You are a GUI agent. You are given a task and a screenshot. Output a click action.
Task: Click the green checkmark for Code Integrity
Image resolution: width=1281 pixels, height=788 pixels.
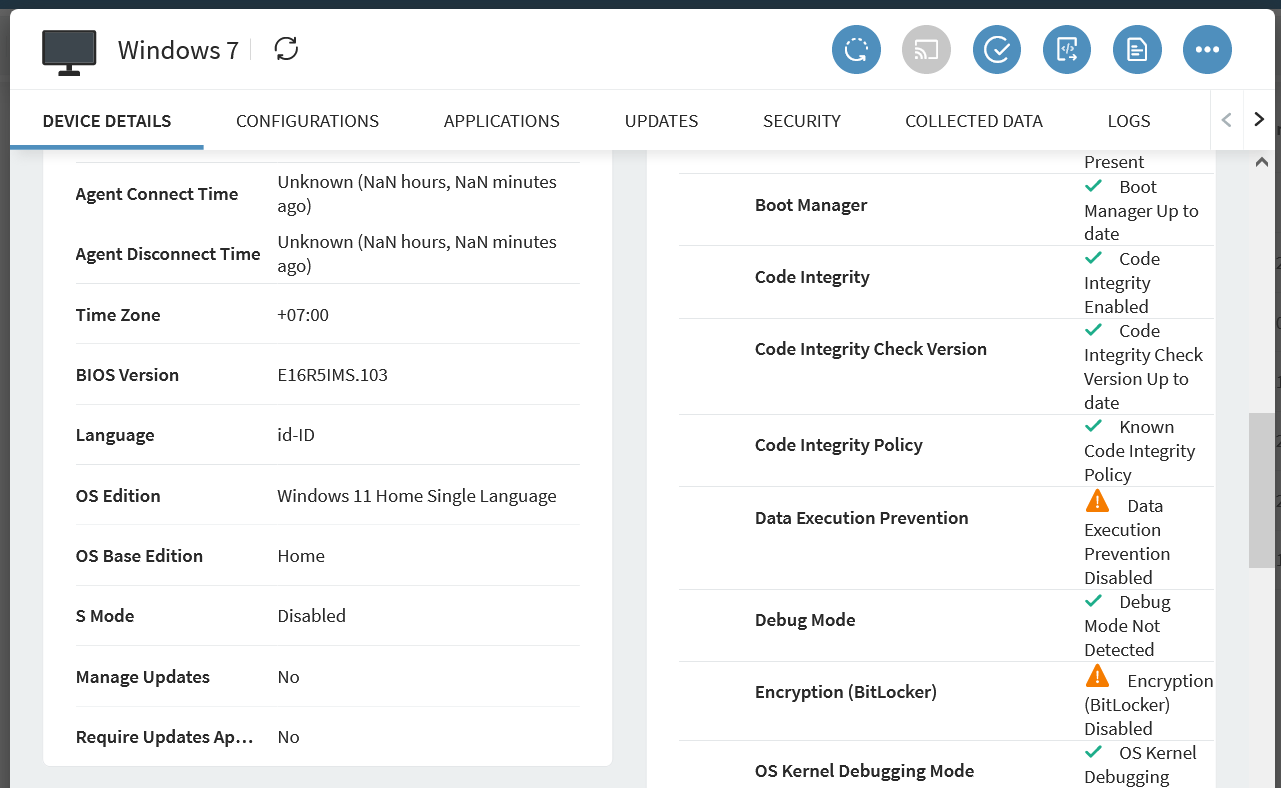pos(1094,258)
